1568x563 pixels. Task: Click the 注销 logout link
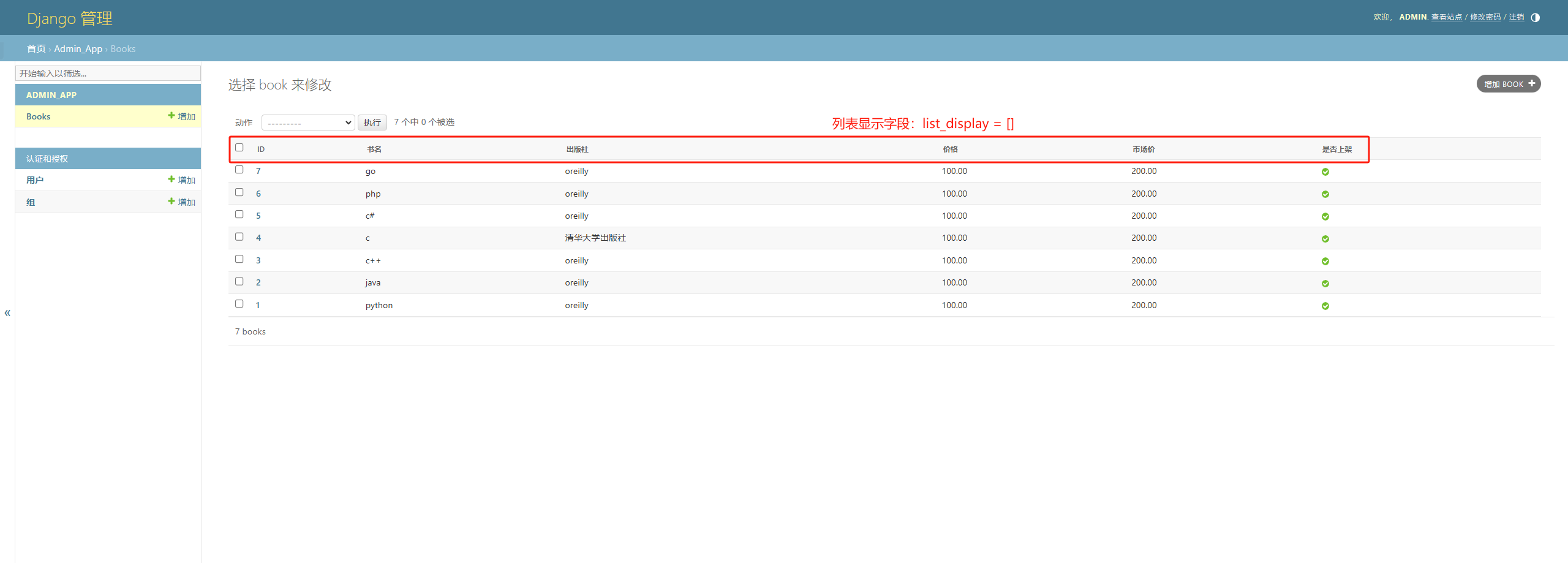[1517, 17]
